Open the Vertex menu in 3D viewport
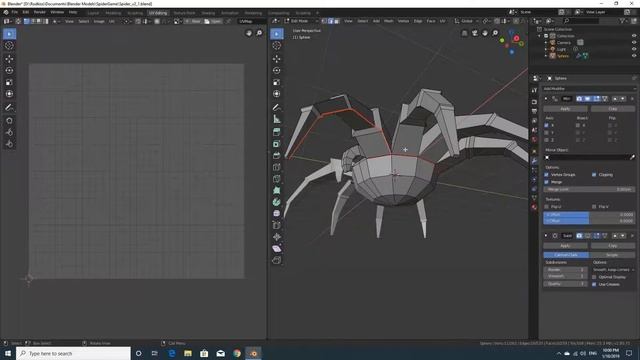The height and width of the screenshot is (360, 640). point(403,21)
